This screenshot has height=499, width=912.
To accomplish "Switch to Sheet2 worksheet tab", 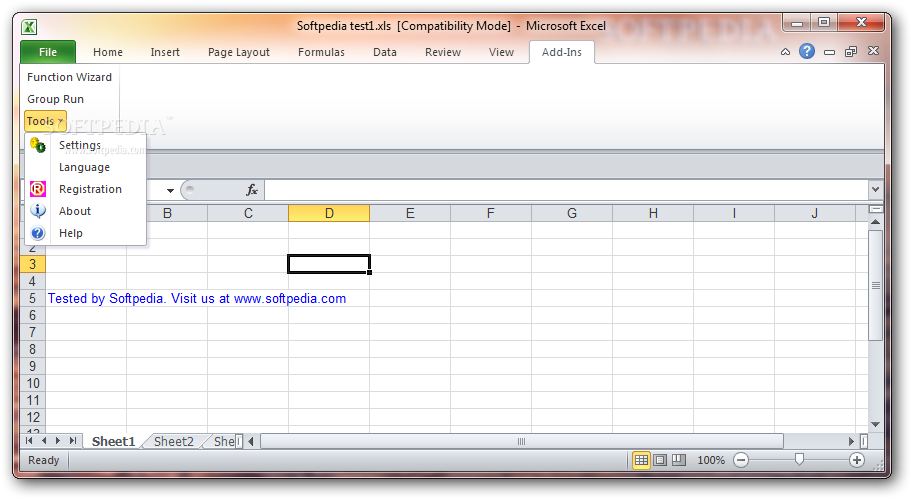I will coord(173,441).
